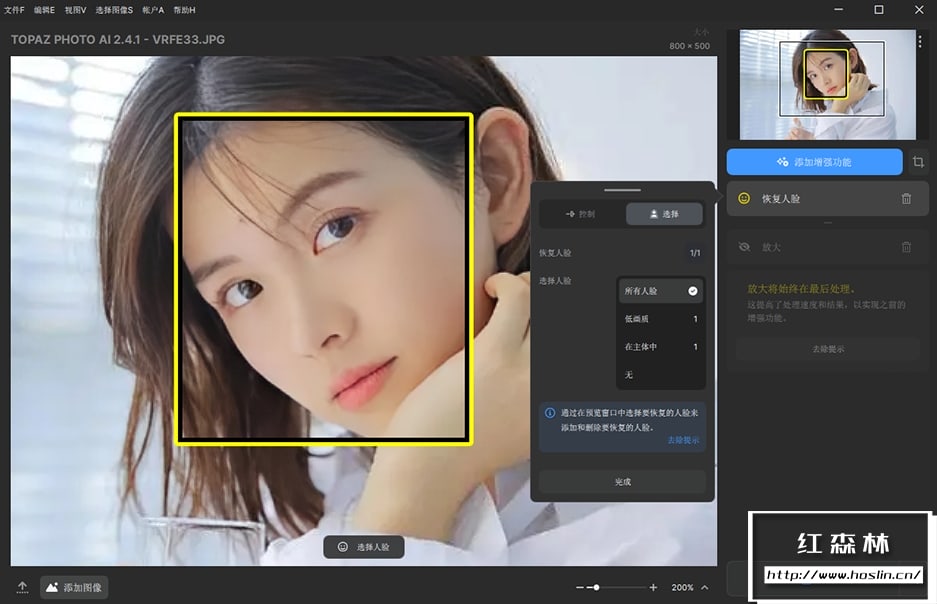The image size is (937, 604).
Task: Click the yellow smiley icon beside 恢复人脸
Action: [x=744, y=199]
